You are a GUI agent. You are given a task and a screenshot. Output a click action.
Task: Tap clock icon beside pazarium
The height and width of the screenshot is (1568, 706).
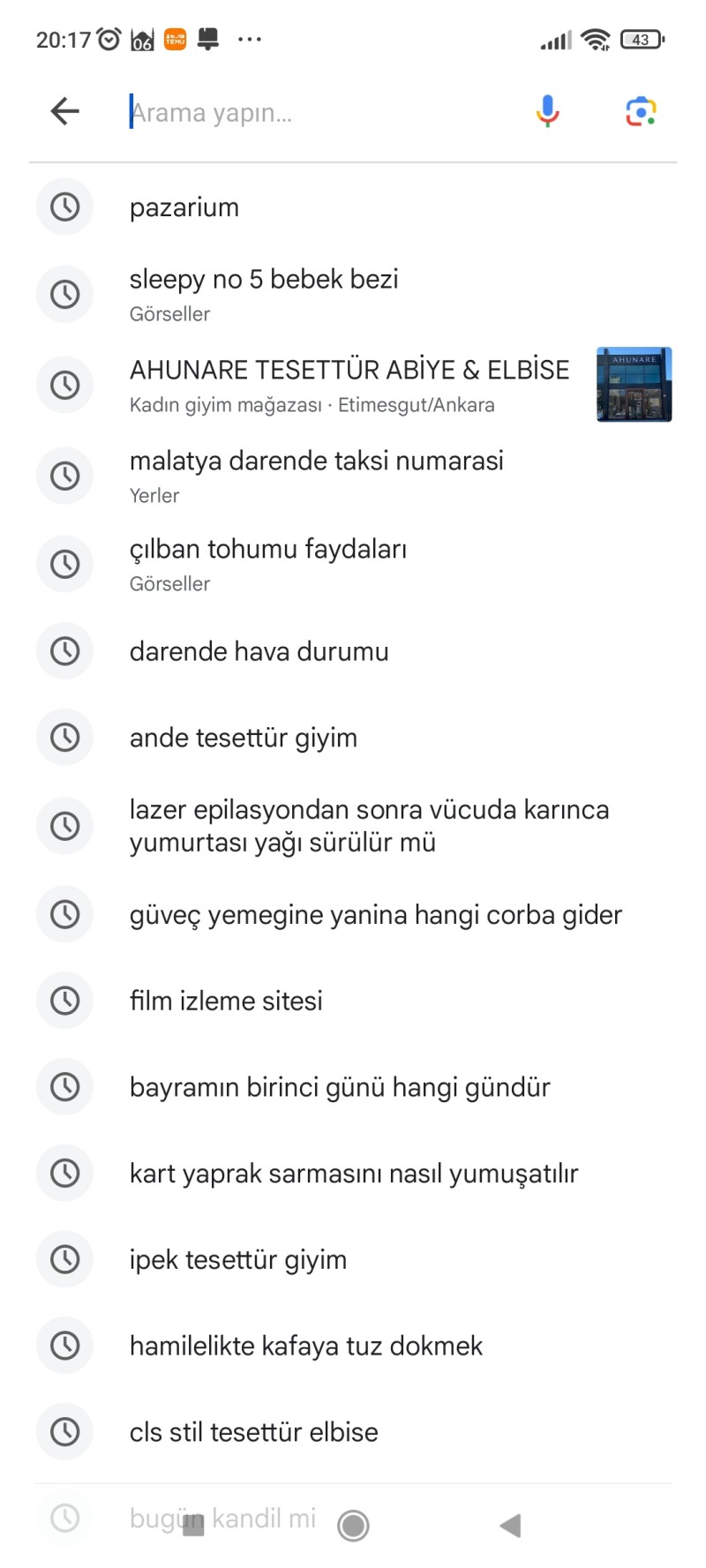pos(64,207)
